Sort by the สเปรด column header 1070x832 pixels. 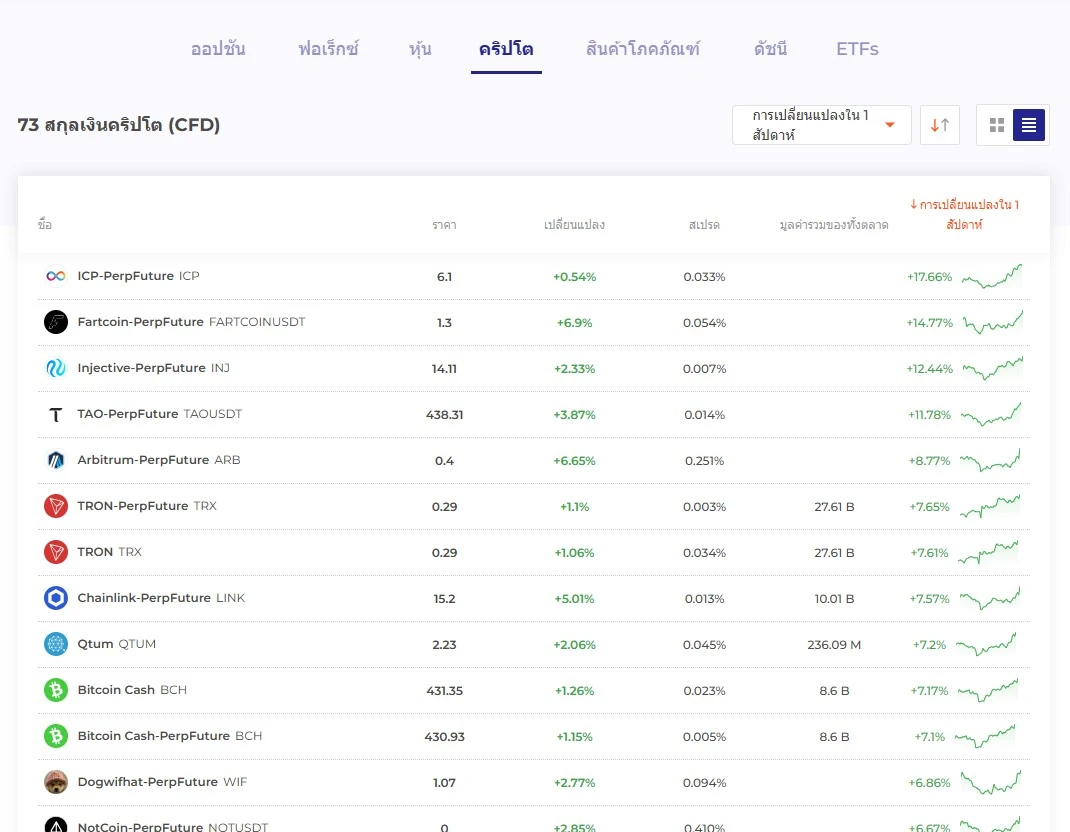point(704,225)
